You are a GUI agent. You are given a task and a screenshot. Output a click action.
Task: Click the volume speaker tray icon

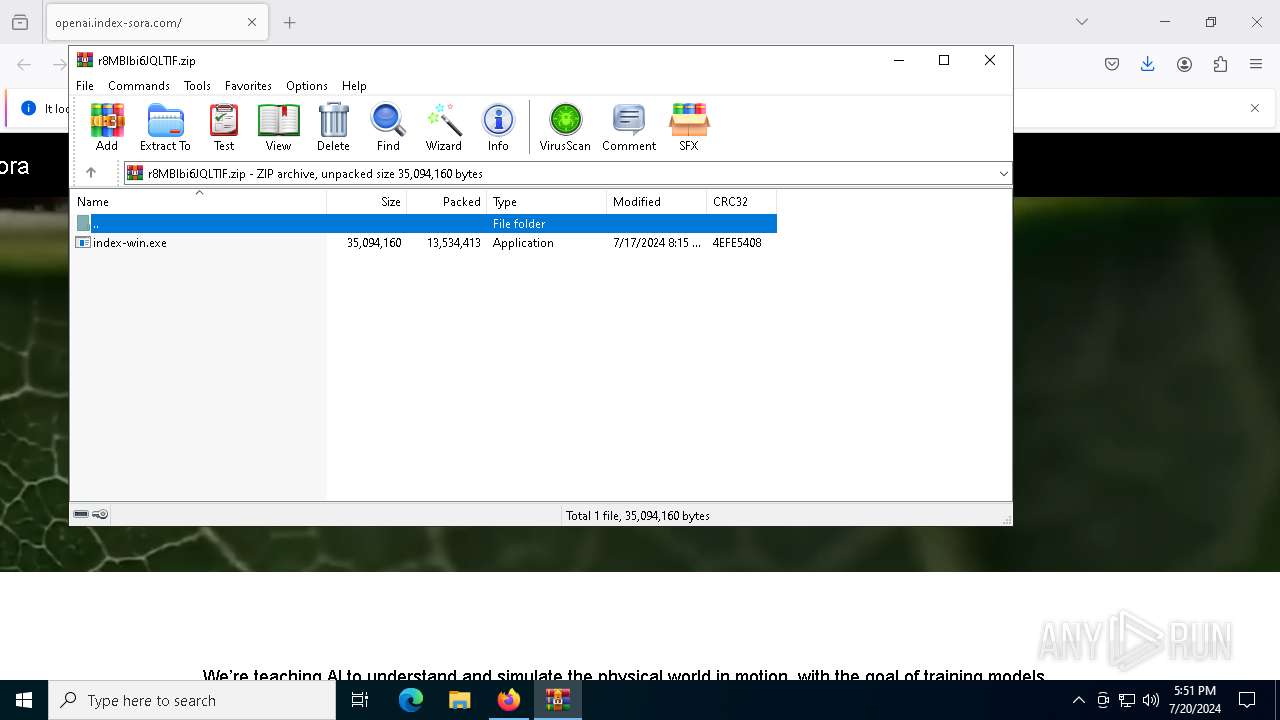click(1151, 700)
